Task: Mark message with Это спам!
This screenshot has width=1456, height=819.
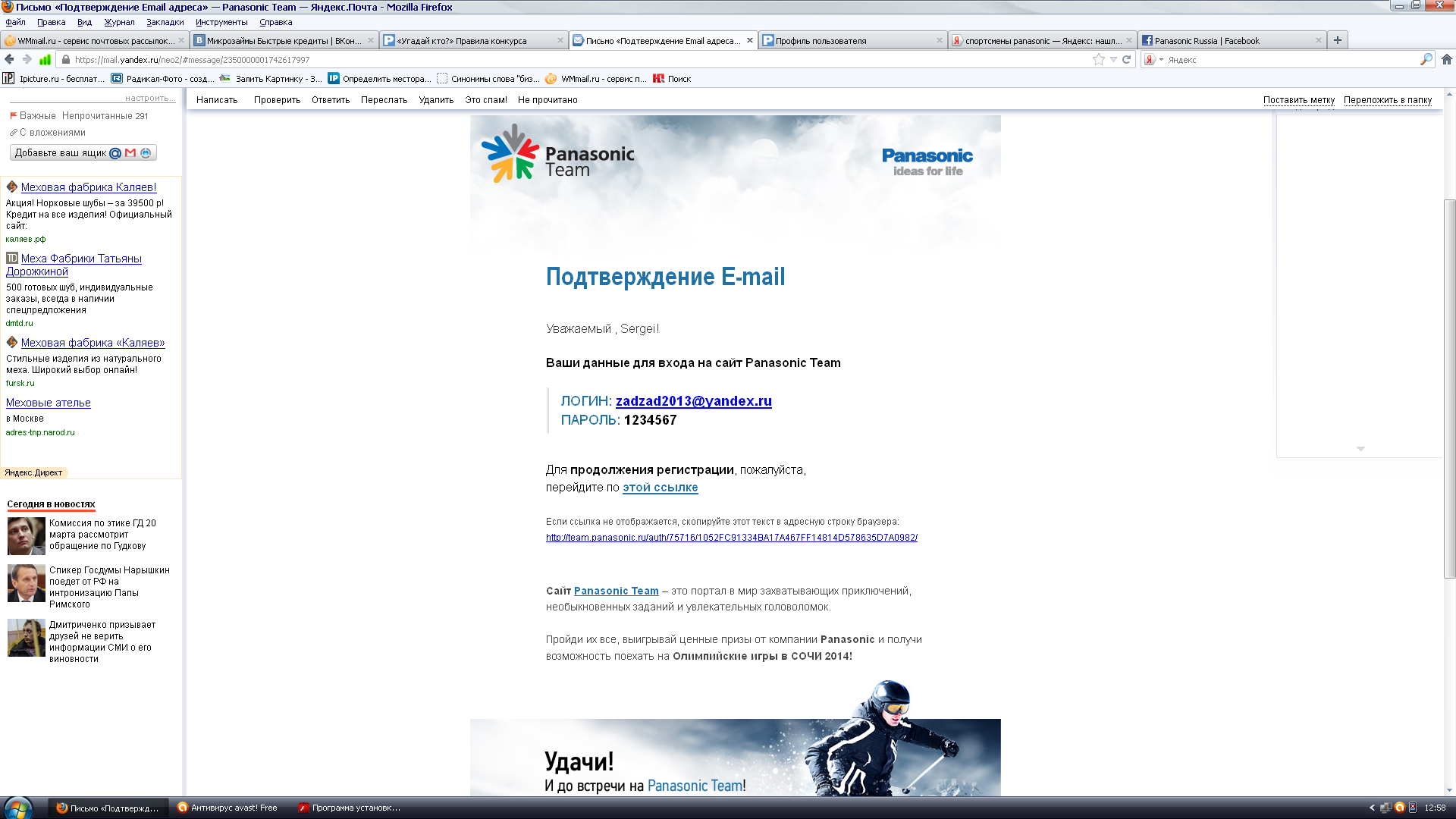Action: 486,100
